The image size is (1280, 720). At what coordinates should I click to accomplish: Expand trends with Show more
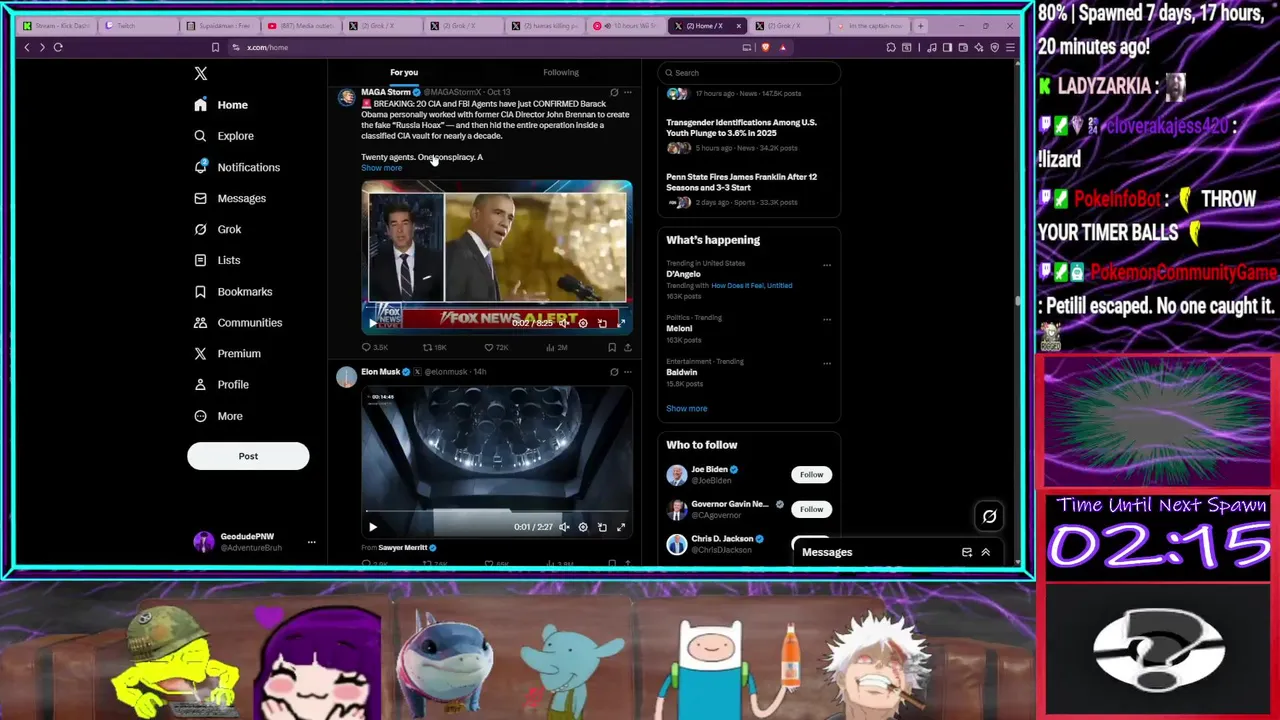687,408
